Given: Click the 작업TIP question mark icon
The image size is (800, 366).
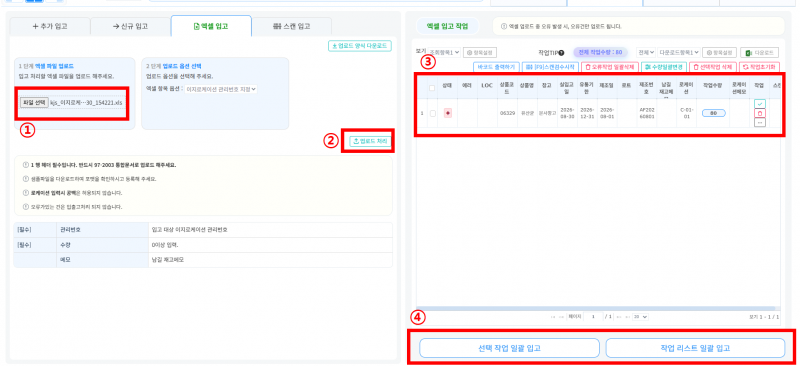Looking at the screenshot, I should pyautogui.click(x=561, y=53).
